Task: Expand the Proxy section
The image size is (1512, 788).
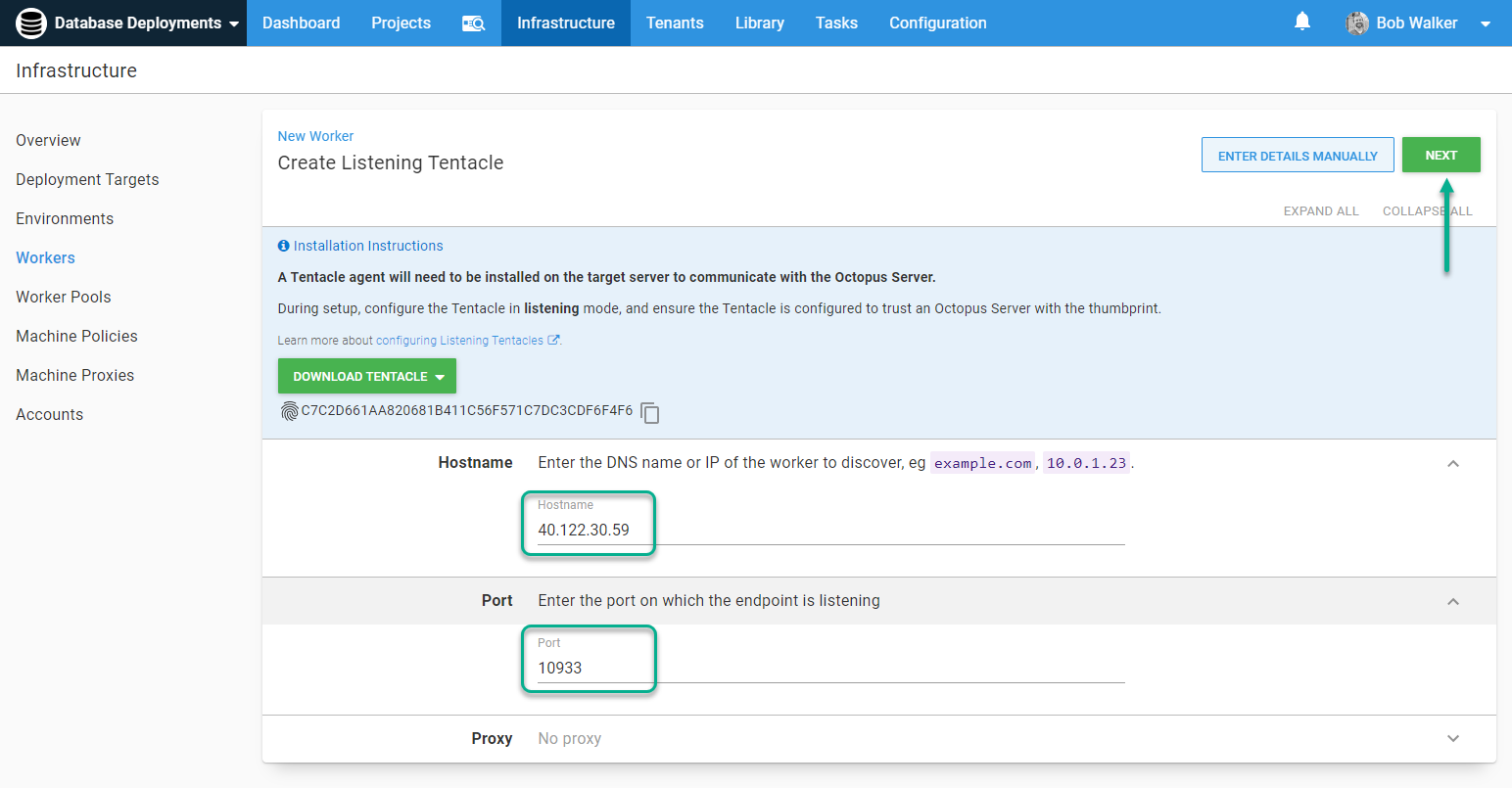Action: 1452,739
